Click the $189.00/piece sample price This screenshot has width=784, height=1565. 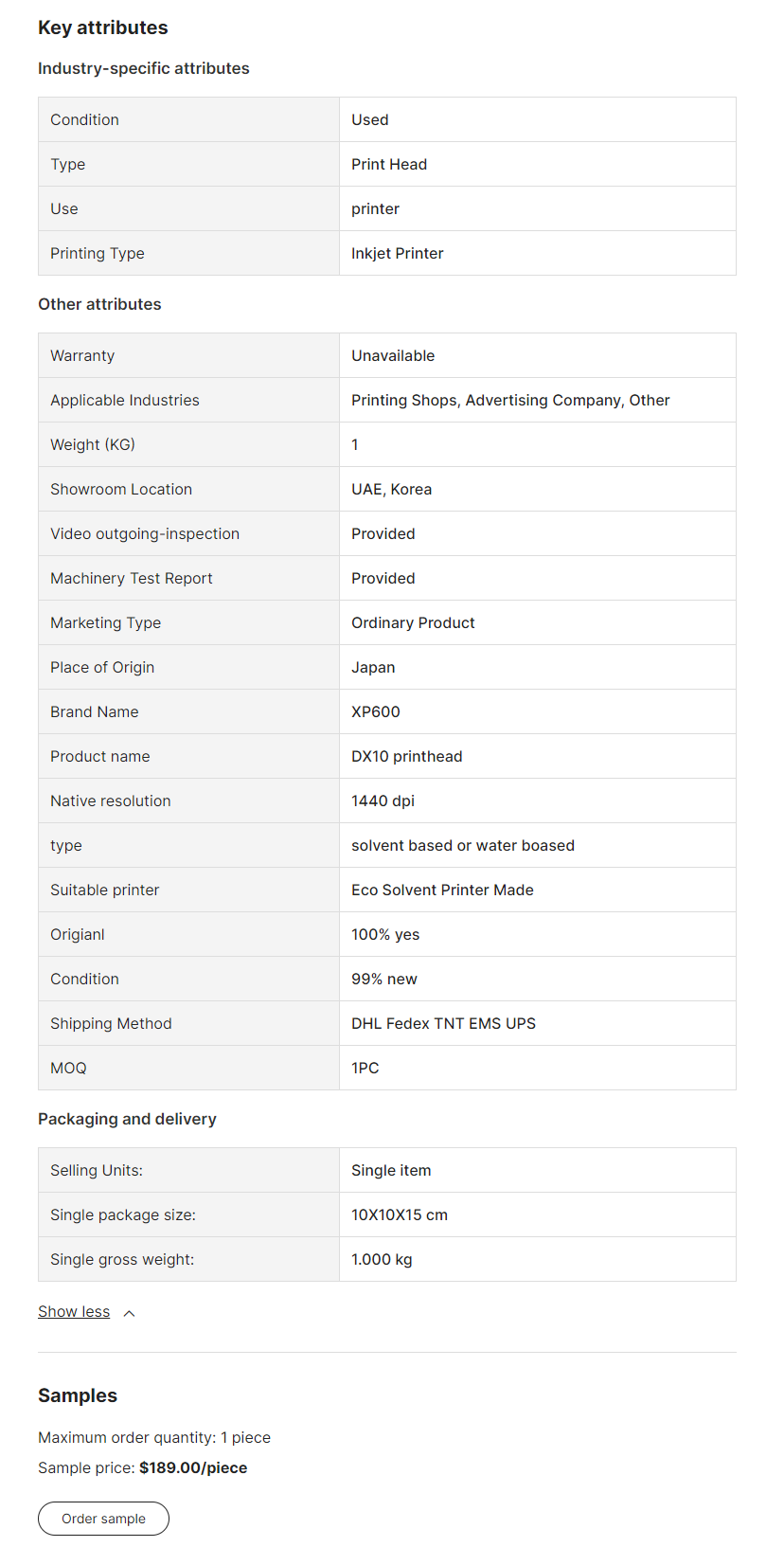click(x=193, y=1468)
